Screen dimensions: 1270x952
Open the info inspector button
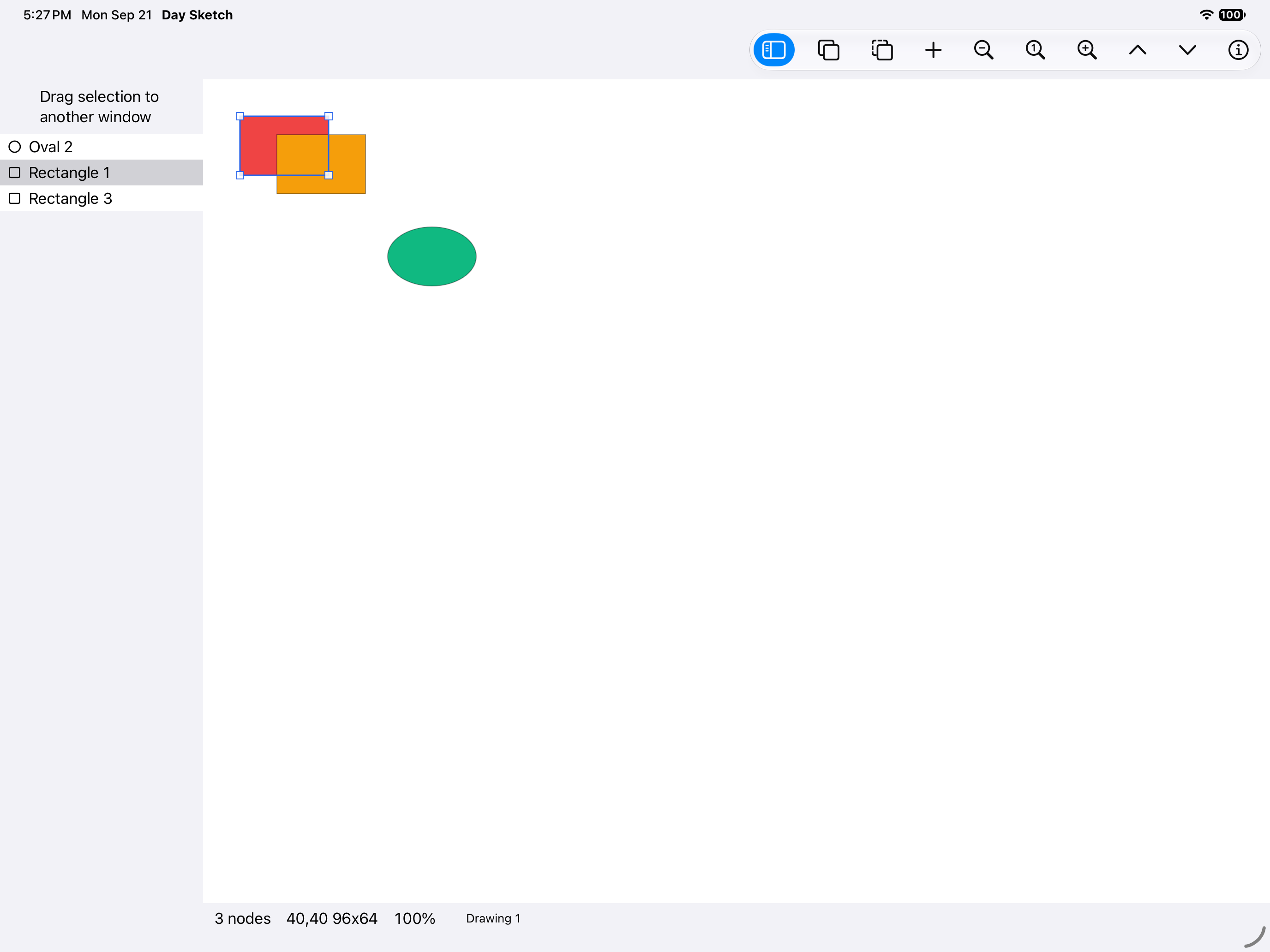[1238, 50]
